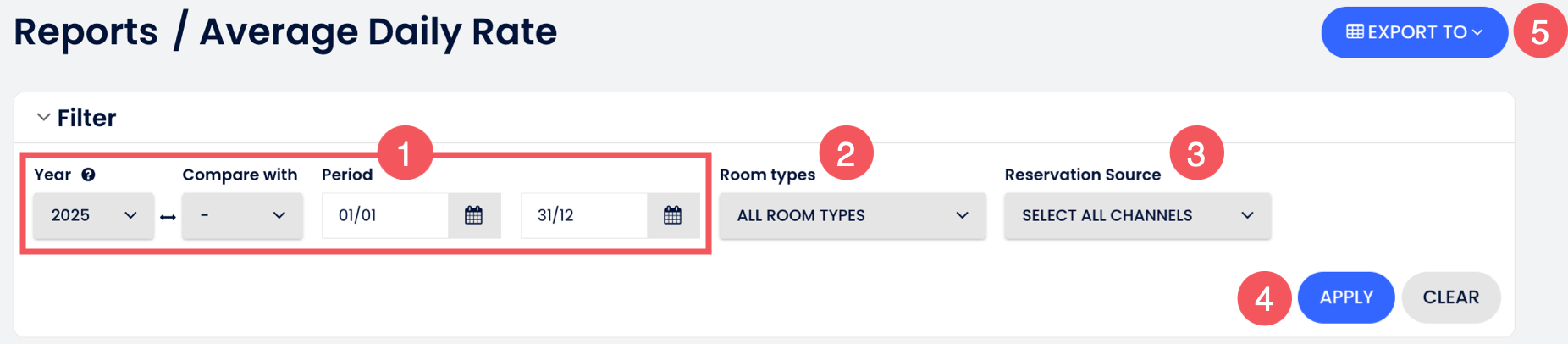Image resolution: width=1568 pixels, height=344 pixels.
Task: Open the Select All Channels dropdown
Action: pos(1137,215)
